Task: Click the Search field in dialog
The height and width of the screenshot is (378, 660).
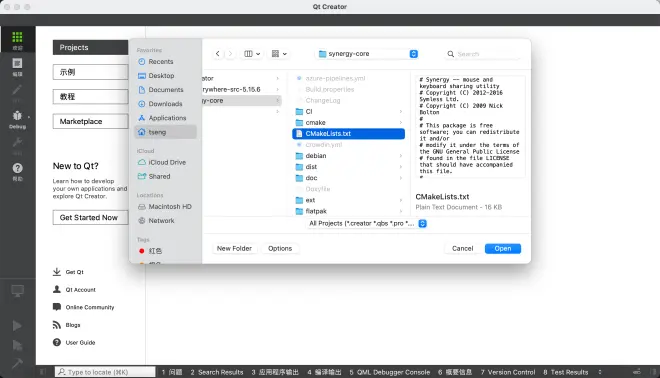Action: pyautogui.click(x=483, y=54)
